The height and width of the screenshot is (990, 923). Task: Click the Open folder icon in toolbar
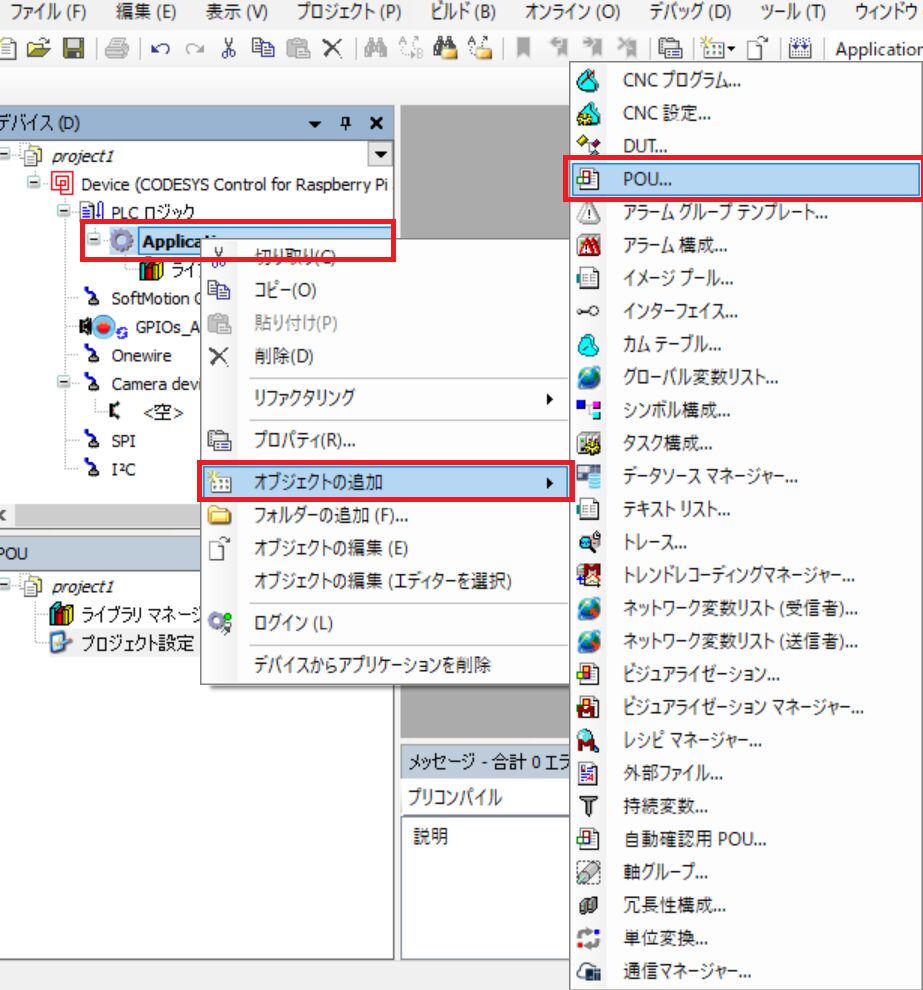(40, 48)
